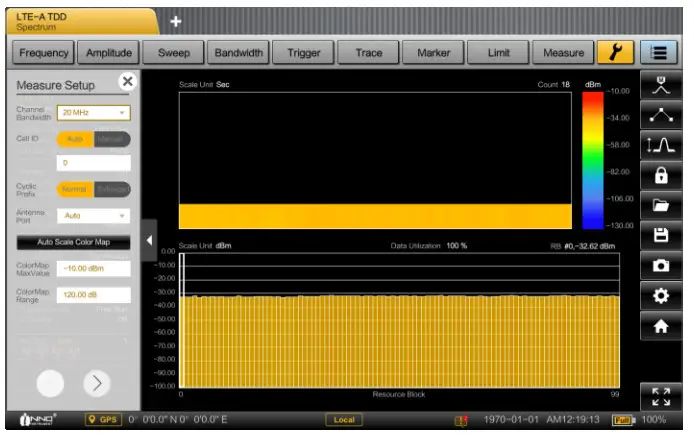
Task: Click the GPS coordinates text
Action: 178,420
